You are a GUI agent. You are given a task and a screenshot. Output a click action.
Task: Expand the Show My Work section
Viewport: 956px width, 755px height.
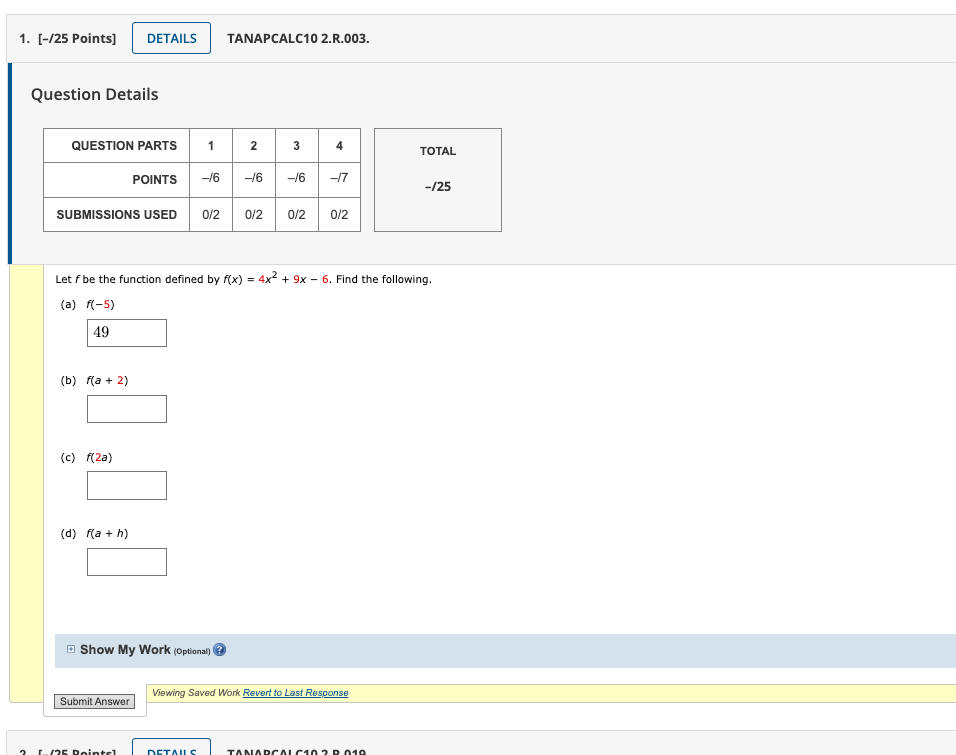[x=71, y=649]
